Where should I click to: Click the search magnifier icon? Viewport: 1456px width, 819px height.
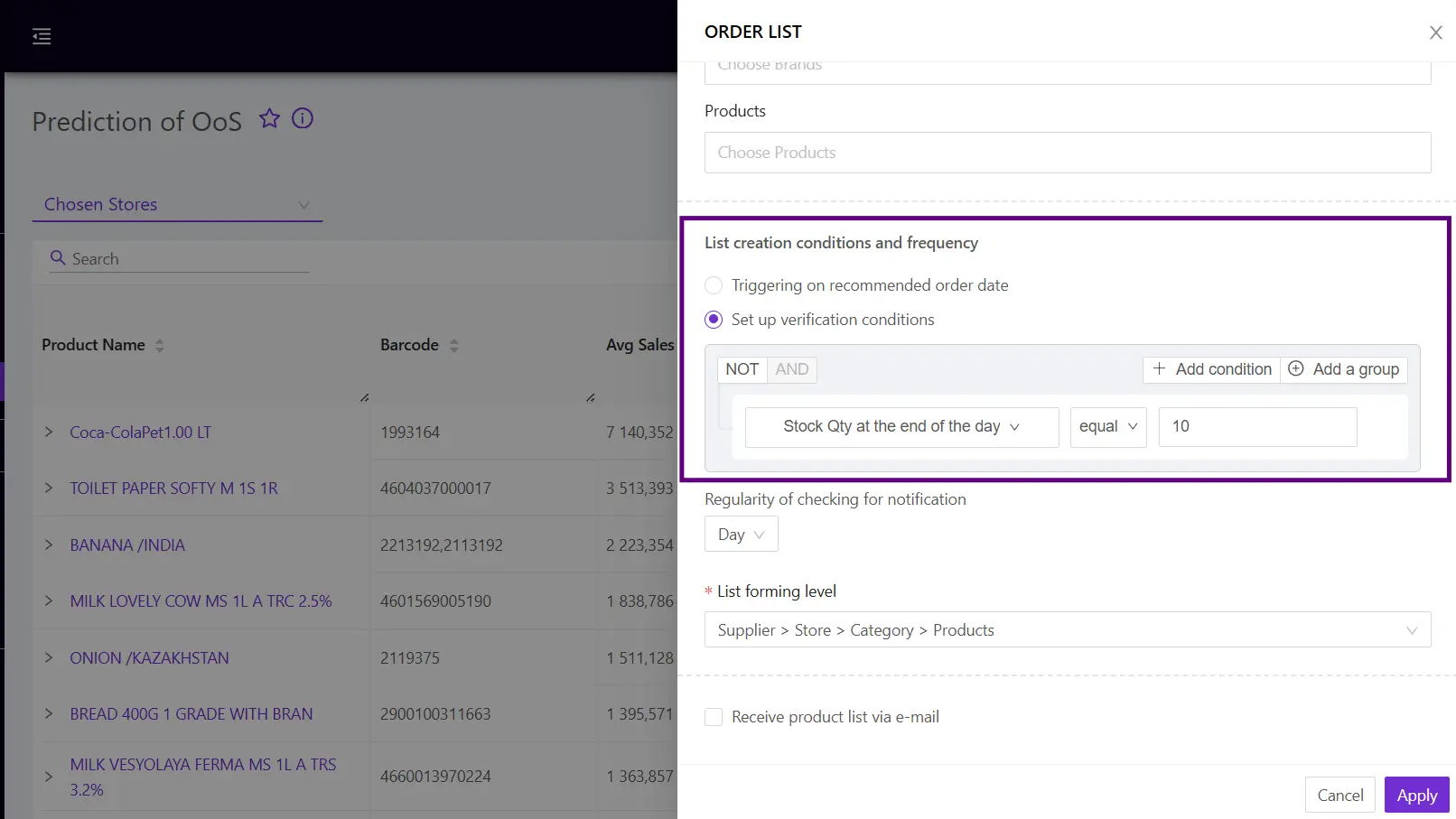[58, 258]
